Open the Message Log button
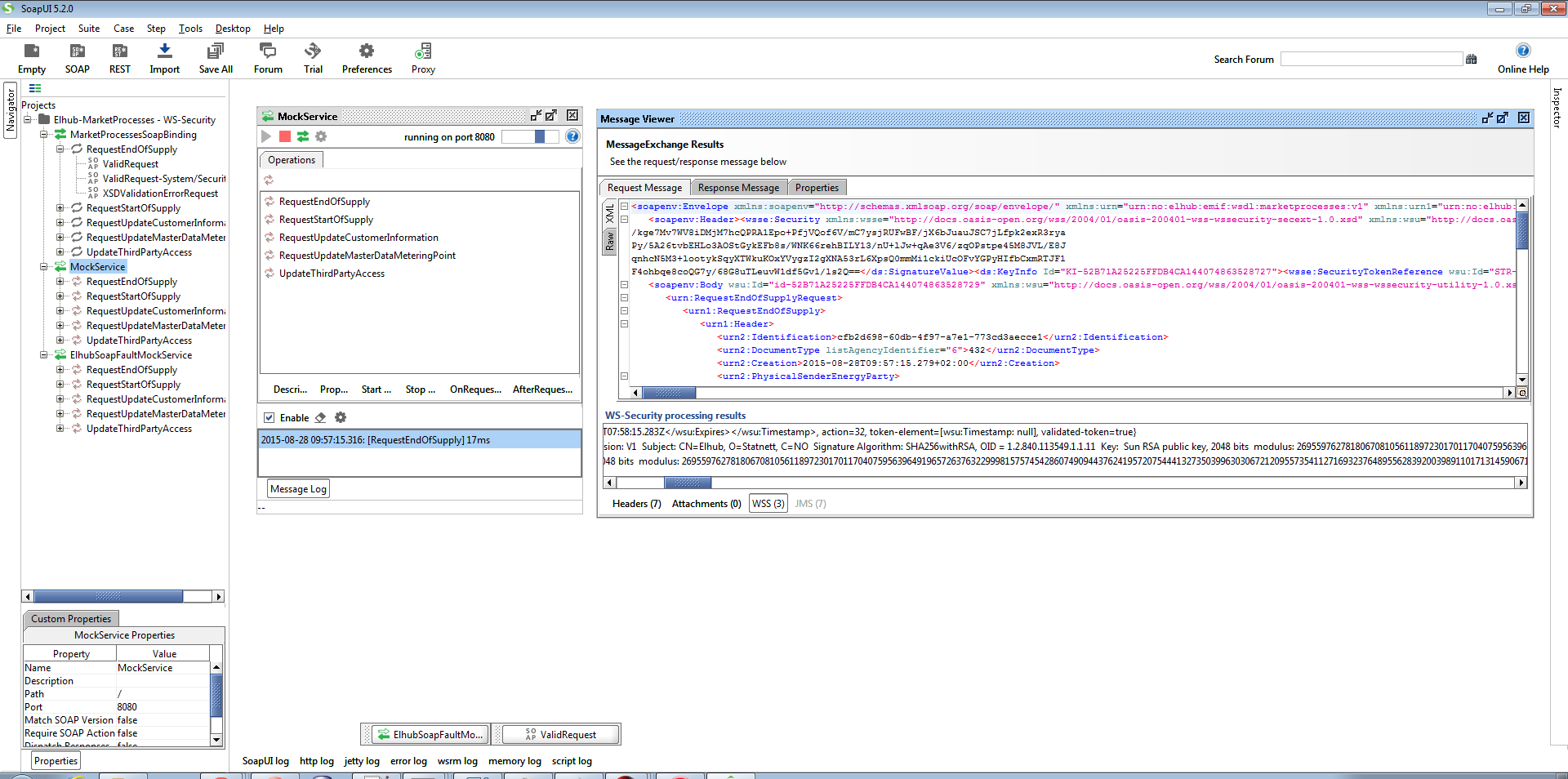This screenshot has height=779, width=1568. pos(298,489)
